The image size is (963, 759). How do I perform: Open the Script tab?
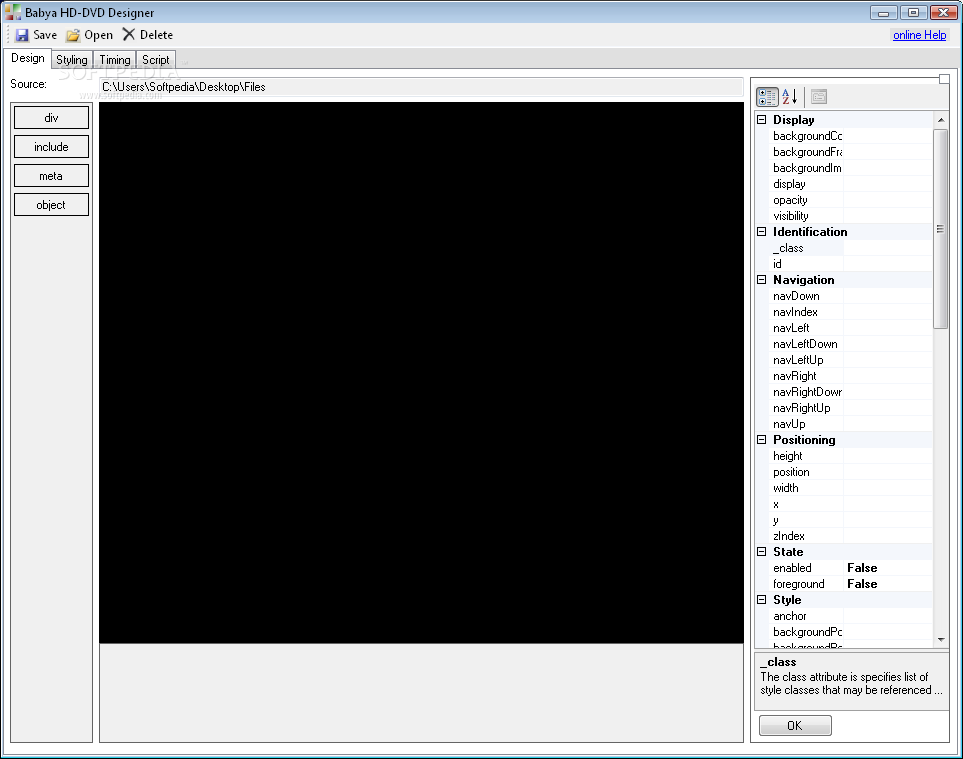click(155, 60)
